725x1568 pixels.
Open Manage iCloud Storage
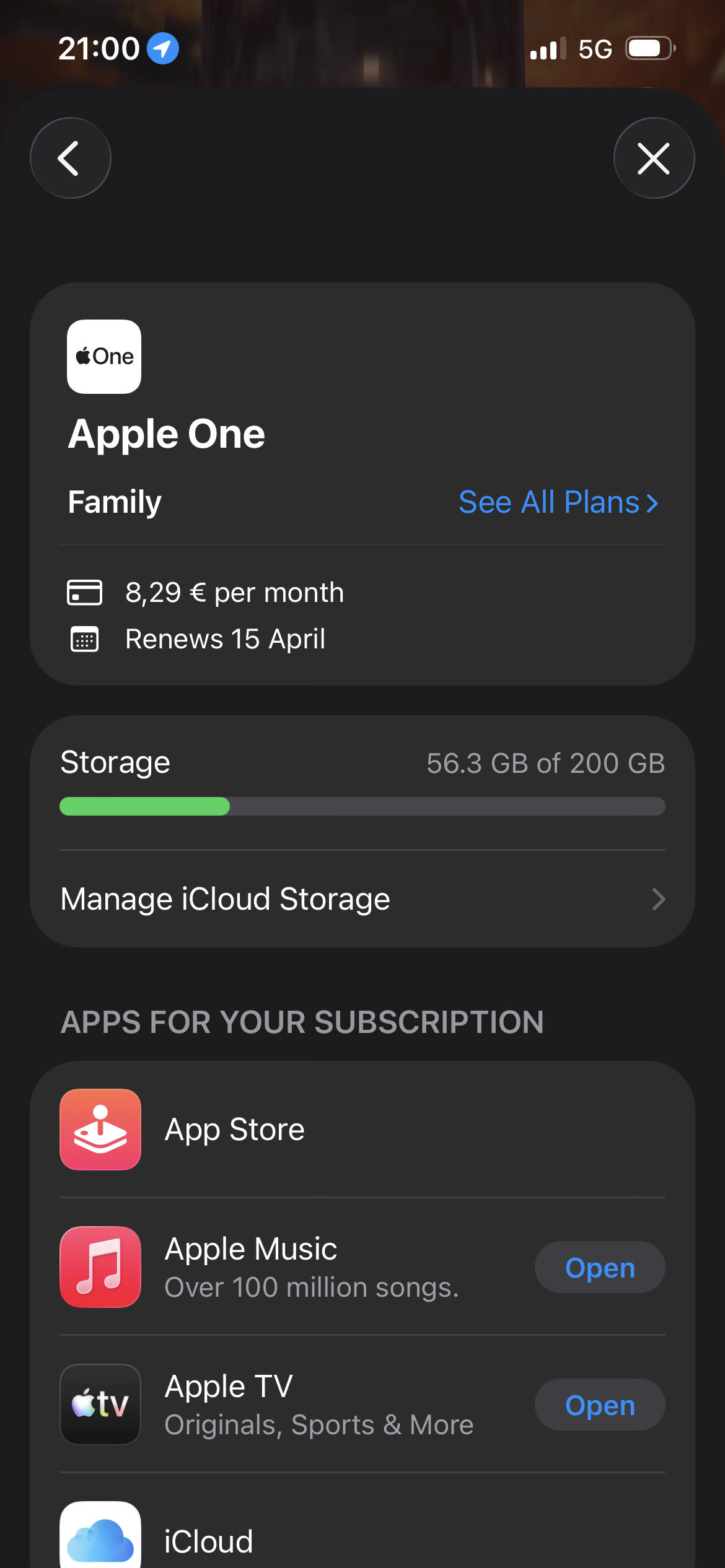[226, 899]
